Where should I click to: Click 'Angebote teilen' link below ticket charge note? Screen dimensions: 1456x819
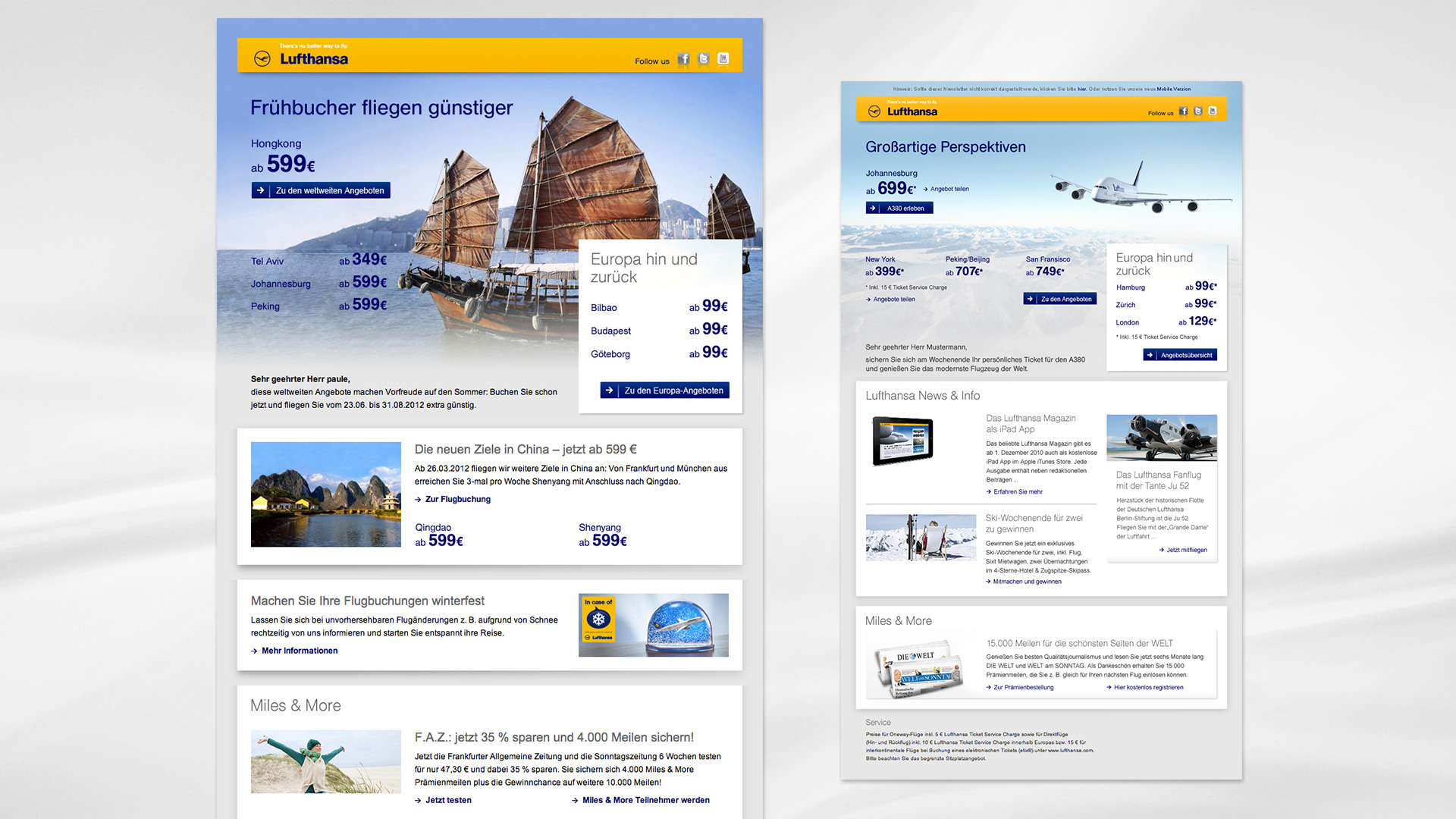pyautogui.click(x=890, y=300)
